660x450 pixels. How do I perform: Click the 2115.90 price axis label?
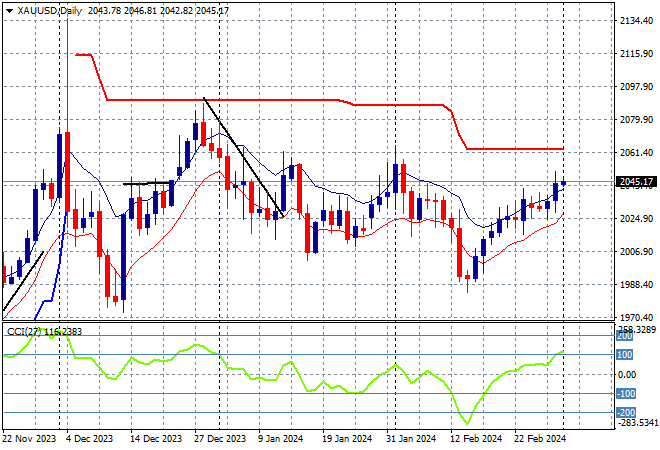click(636, 53)
